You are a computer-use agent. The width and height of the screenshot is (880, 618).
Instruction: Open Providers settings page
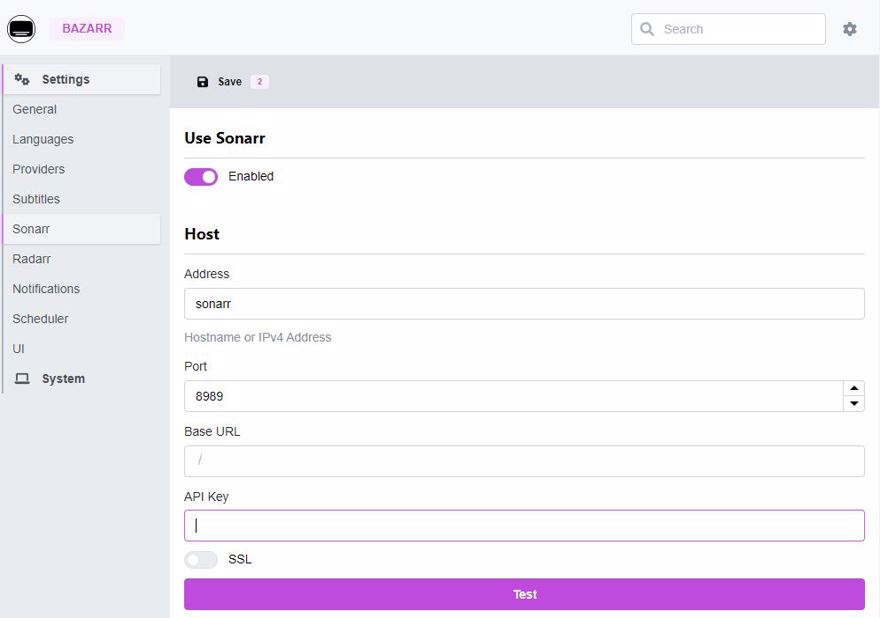(x=38, y=169)
